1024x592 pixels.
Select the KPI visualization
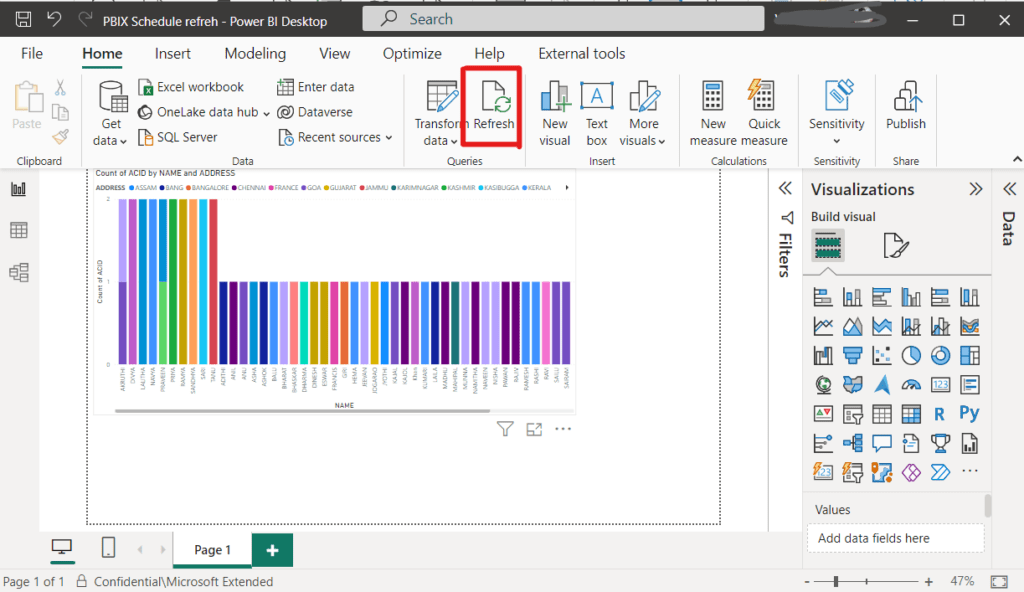coord(824,414)
